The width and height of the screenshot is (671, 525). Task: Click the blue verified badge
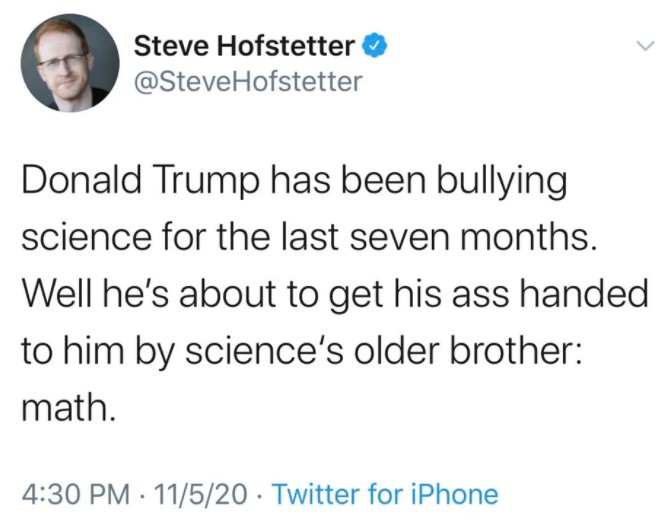(x=373, y=45)
